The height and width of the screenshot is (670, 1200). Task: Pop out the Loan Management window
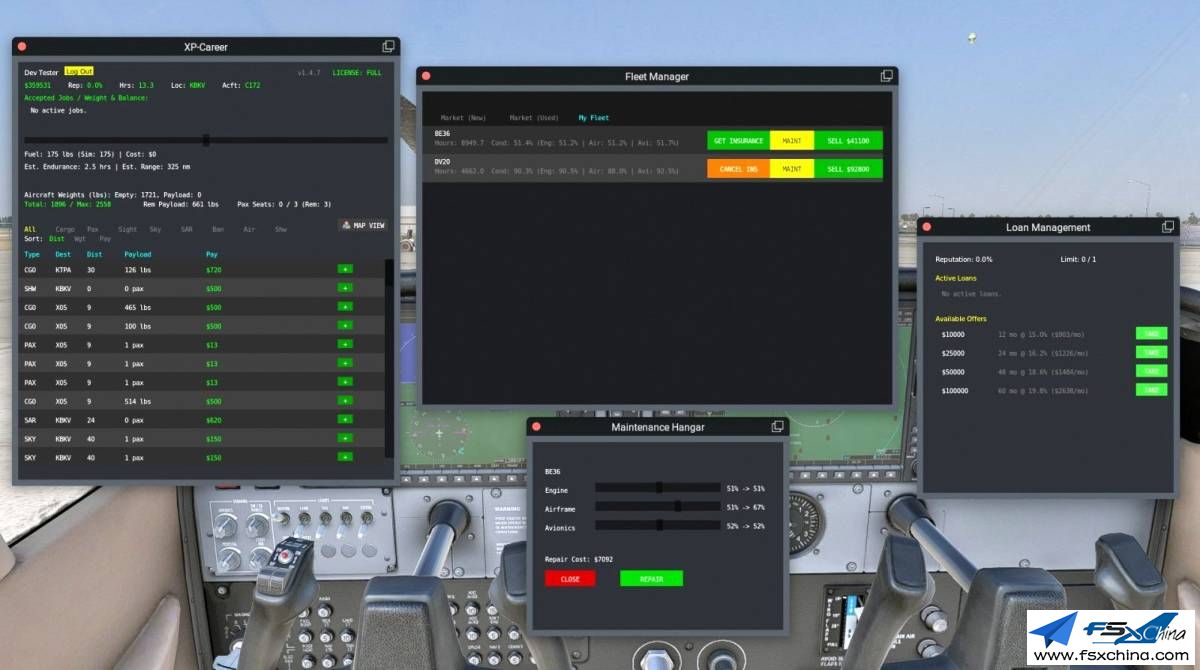click(1168, 227)
